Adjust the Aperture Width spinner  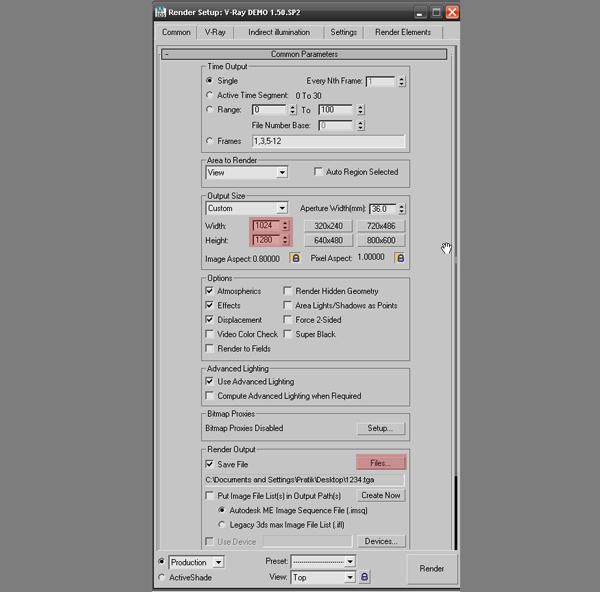(401, 209)
